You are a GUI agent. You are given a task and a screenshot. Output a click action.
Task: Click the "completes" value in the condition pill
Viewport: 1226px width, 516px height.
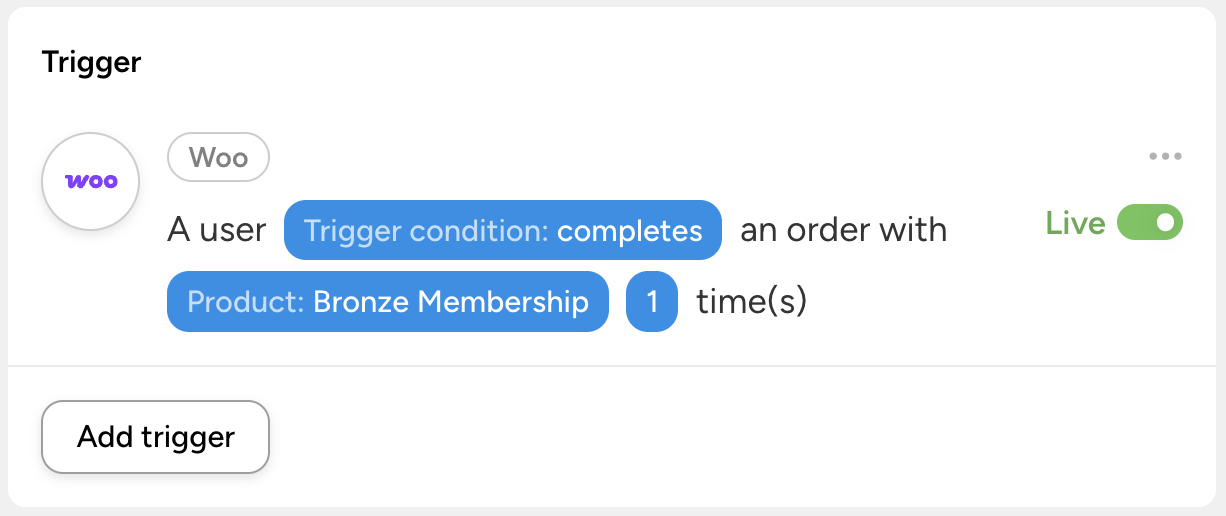click(629, 231)
